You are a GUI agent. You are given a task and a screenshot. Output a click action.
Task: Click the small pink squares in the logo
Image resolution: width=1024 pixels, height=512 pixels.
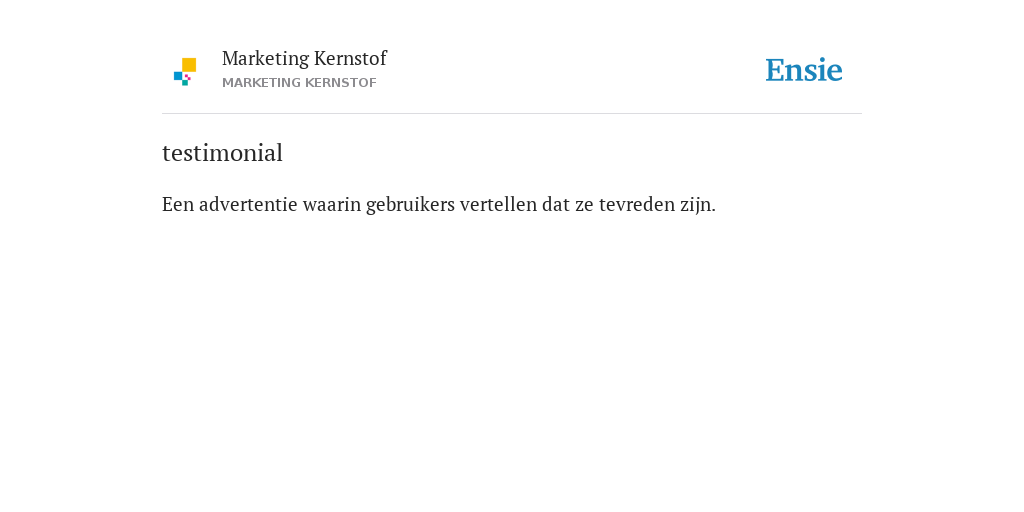[188, 77]
